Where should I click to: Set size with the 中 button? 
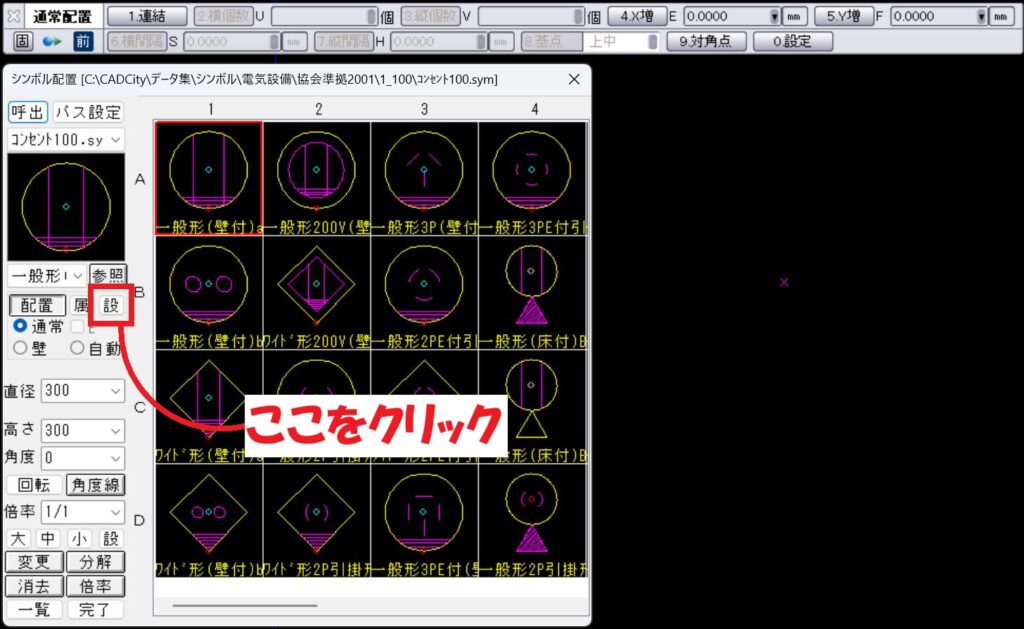pos(48,539)
